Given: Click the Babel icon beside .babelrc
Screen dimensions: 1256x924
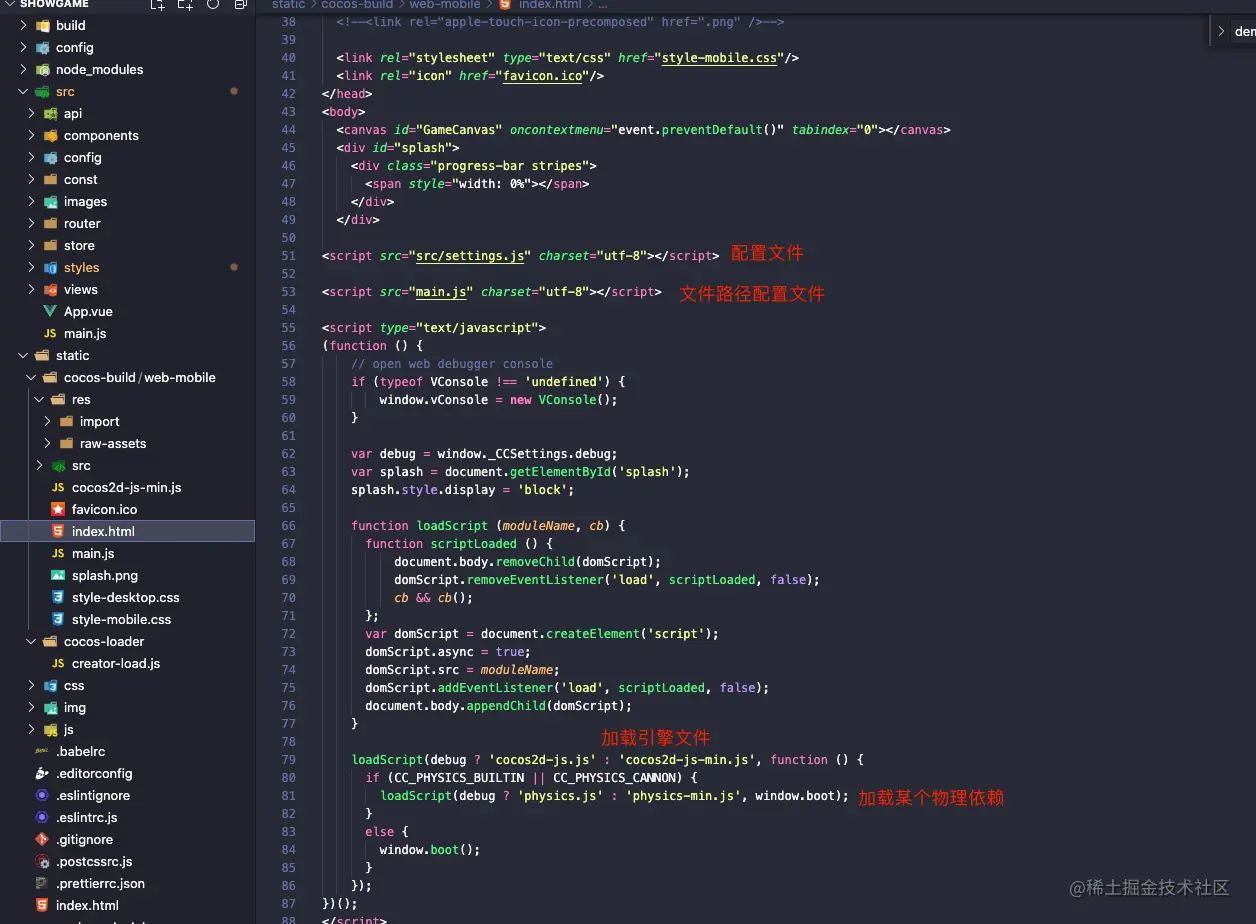Looking at the screenshot, I should coord(42,751).
